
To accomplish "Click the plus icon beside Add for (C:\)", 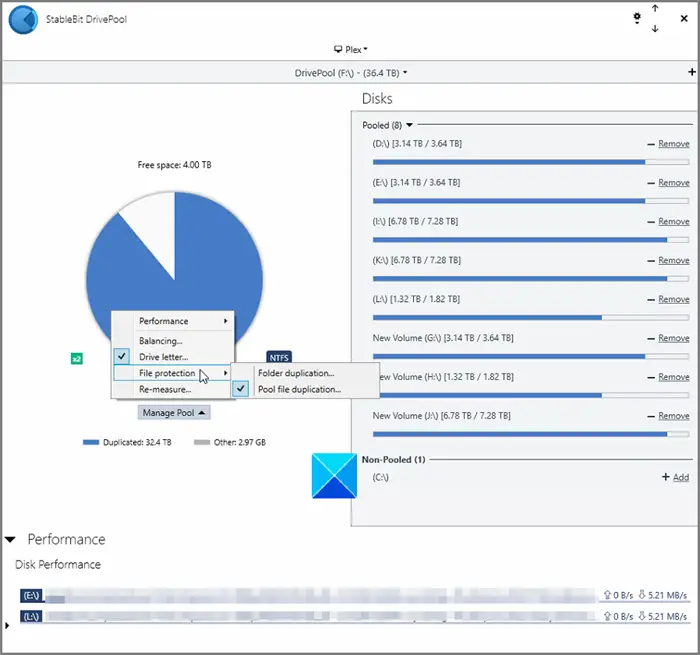I will click(666, 477).
